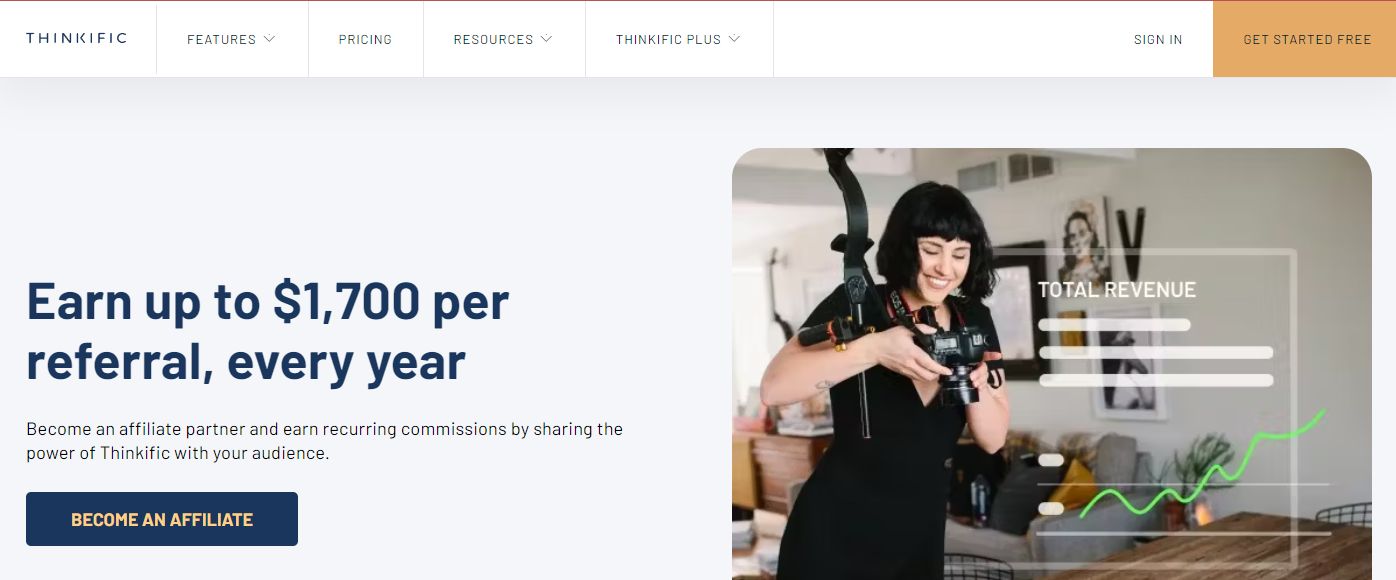Image resolution: width=1396 pixels, height=580 pixels.
Task: Go to the Pricing page
Action: click(x=365, y=40)
